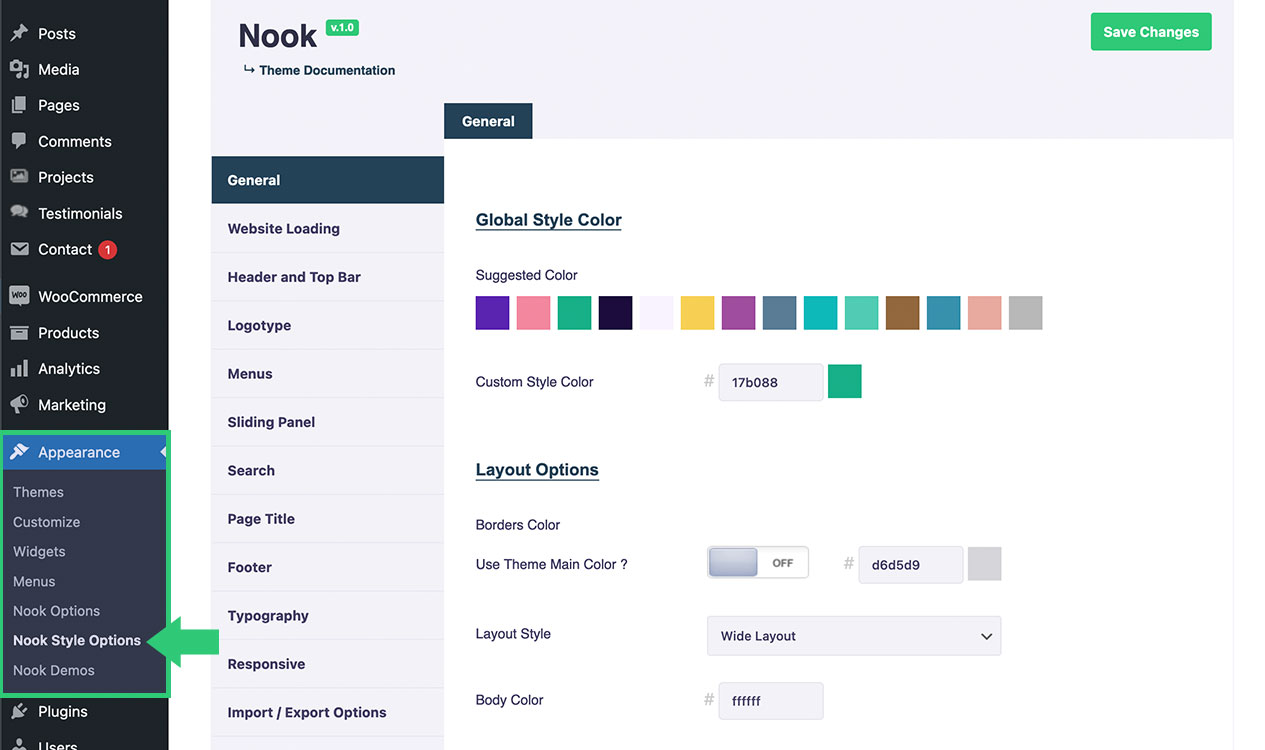Select Typography in the options menu
This screenshot has width=1265, height=750.
tap(268, 616)
